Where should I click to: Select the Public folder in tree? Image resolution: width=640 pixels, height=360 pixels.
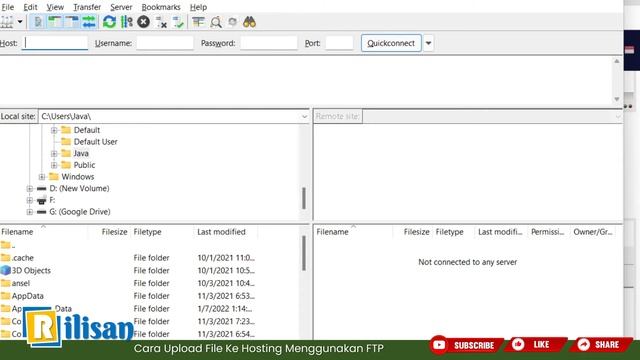click(x=84, y=165)
